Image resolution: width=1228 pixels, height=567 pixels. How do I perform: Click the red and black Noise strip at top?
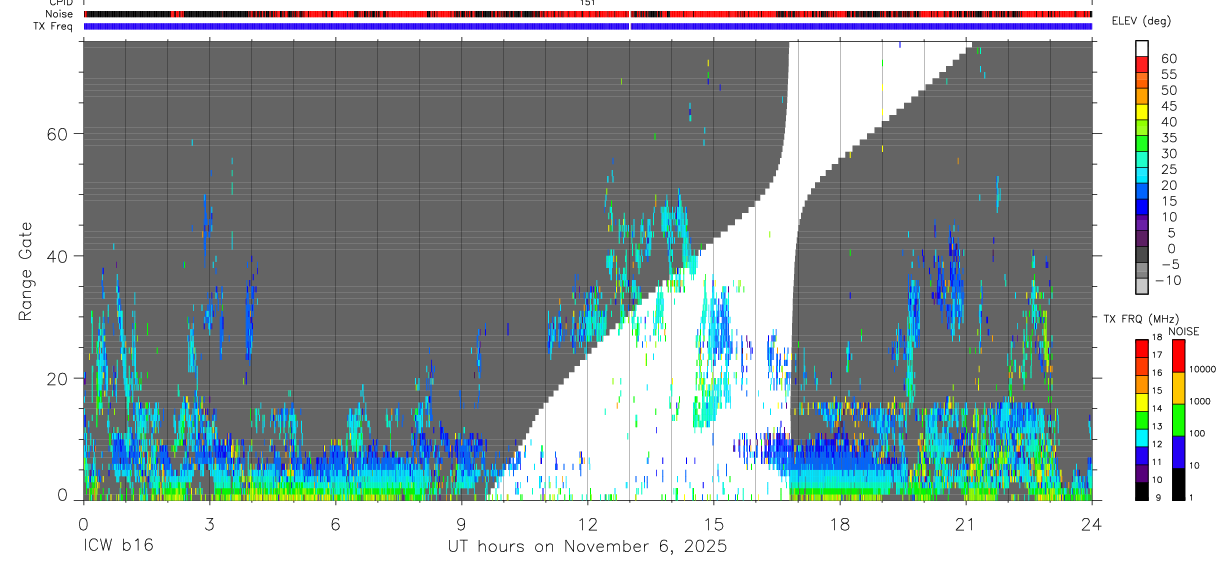[588, 14]
